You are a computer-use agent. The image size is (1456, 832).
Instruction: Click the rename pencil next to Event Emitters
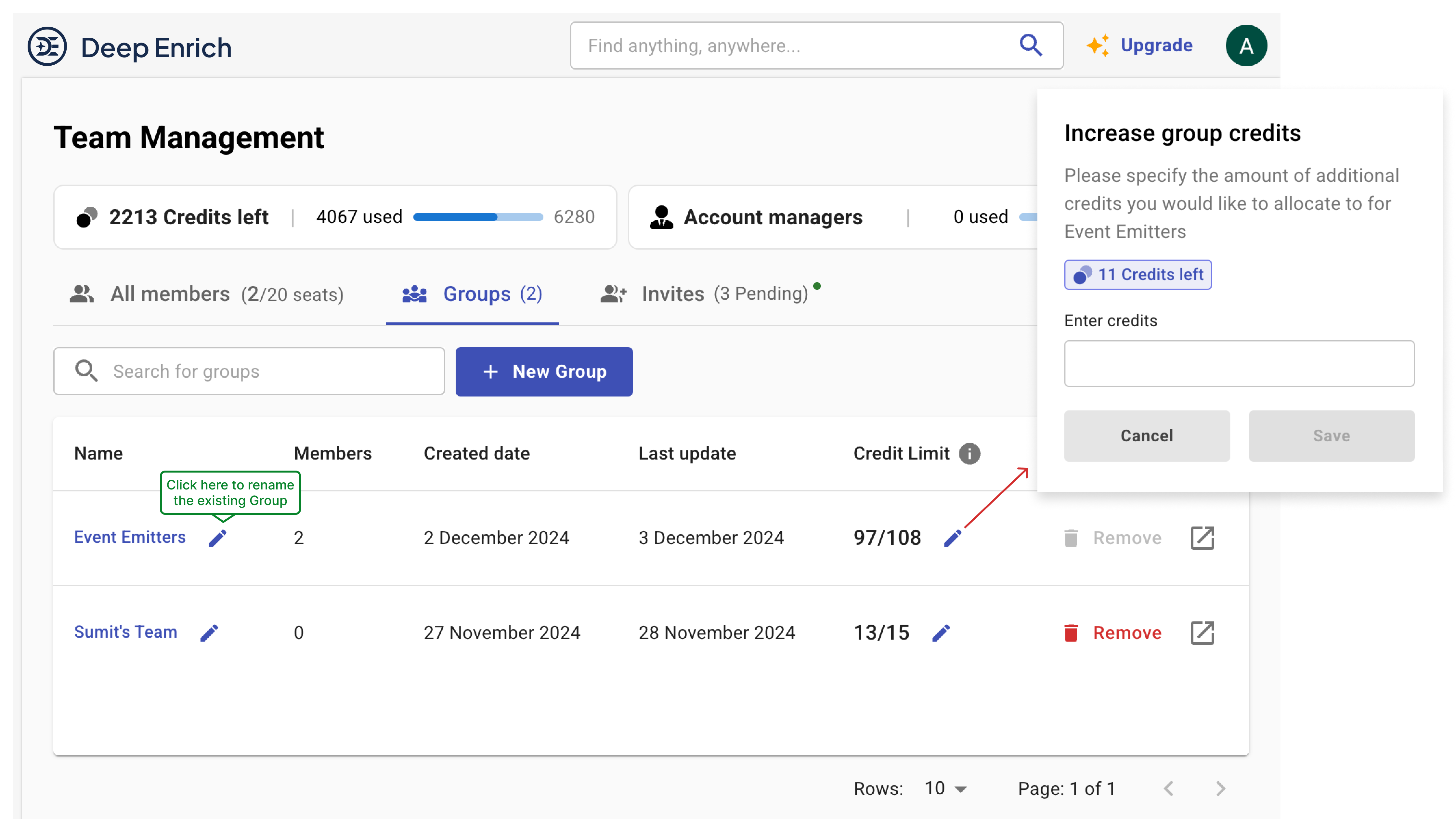coord(217,538)
